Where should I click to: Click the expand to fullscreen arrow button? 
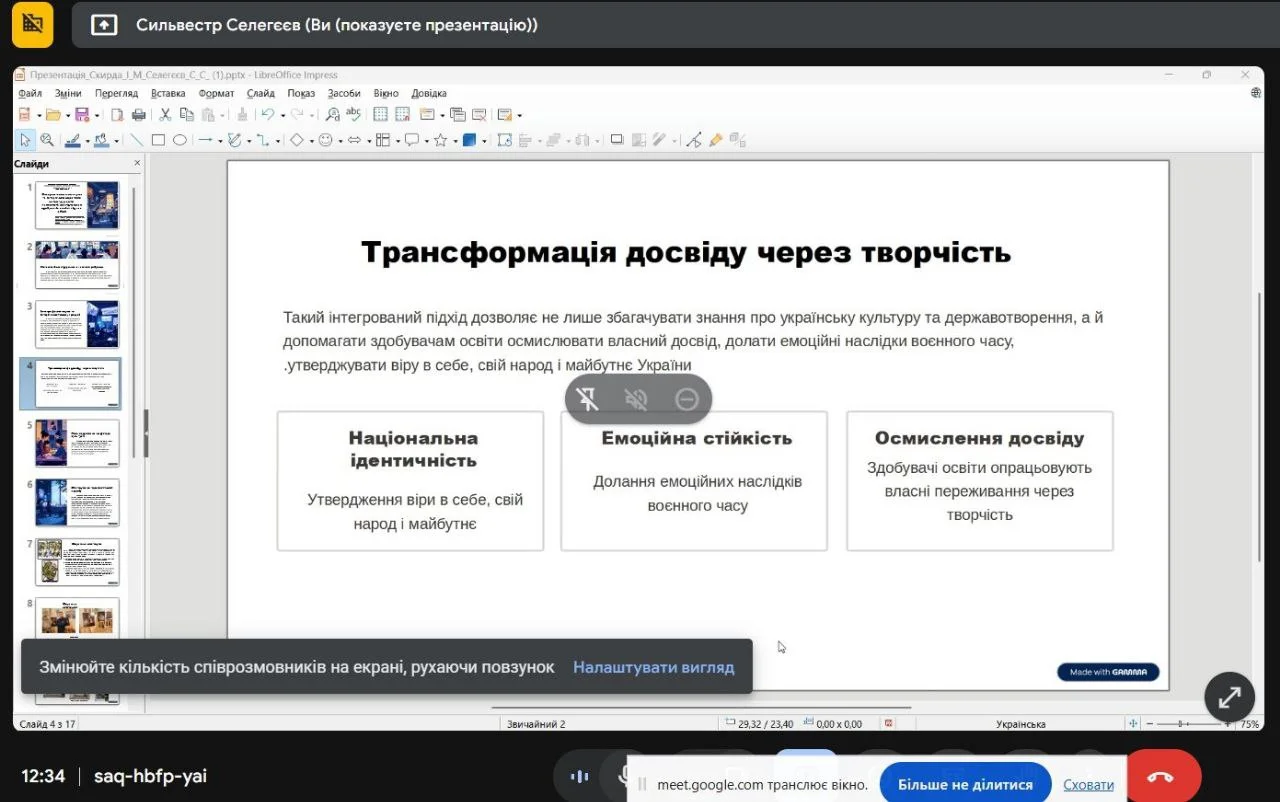1229,697
